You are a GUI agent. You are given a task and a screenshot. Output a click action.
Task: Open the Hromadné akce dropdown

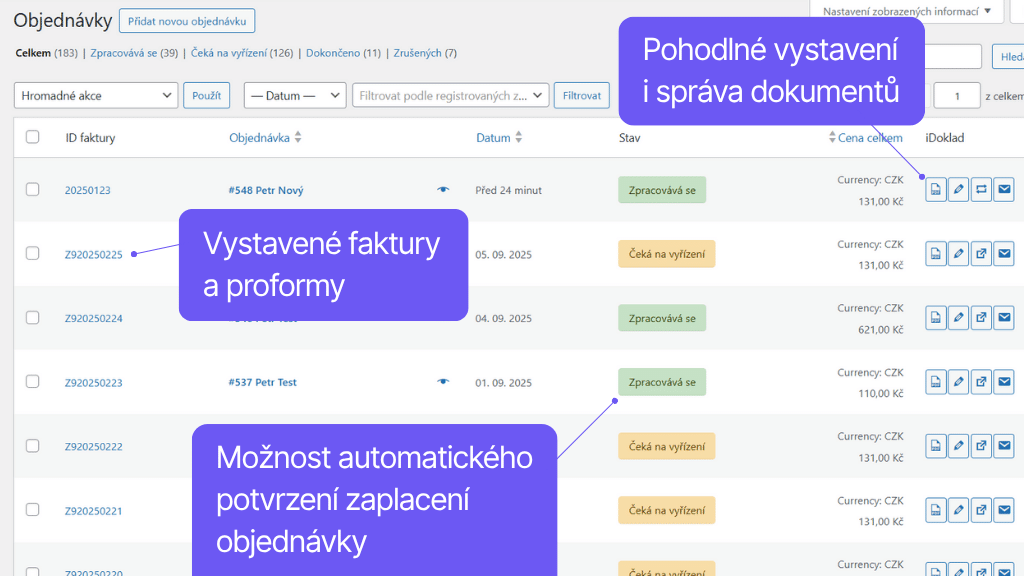point(96,95)
